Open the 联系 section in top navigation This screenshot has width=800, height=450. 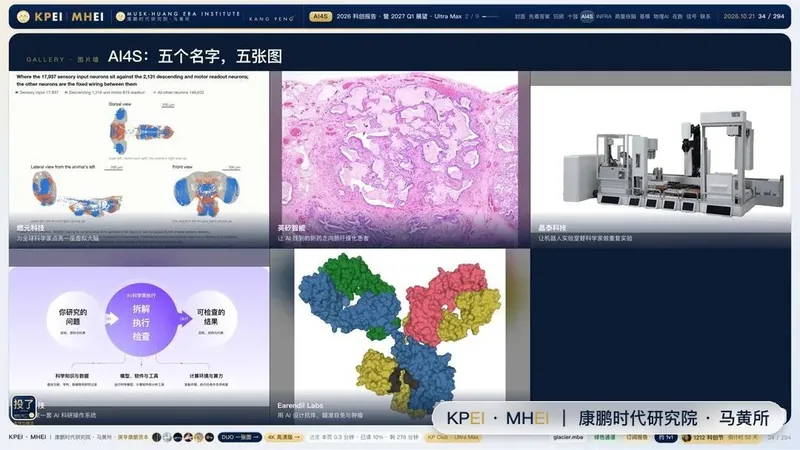[706, 16]
